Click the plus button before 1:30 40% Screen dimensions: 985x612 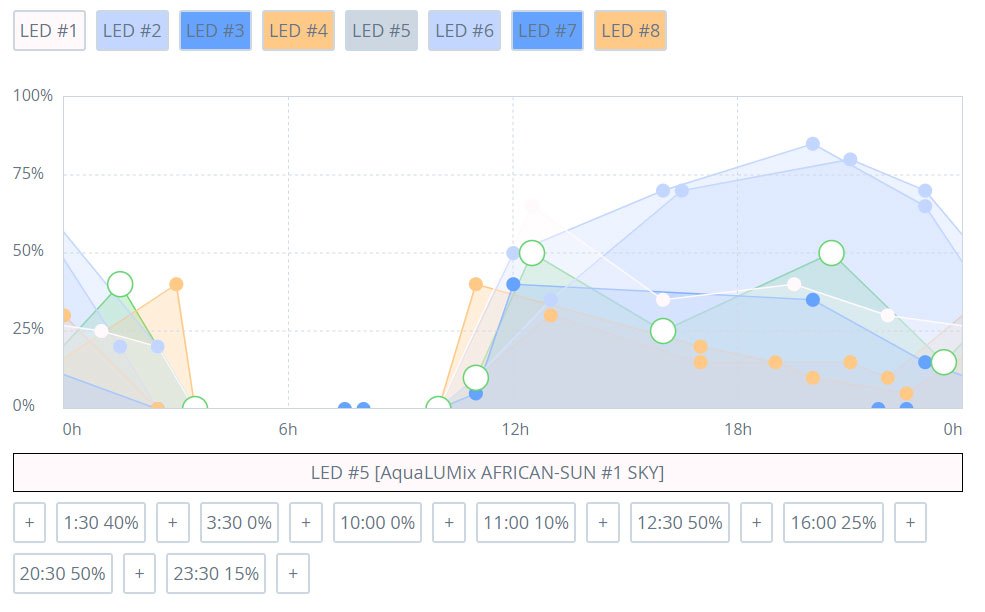(x=30, y=522)
